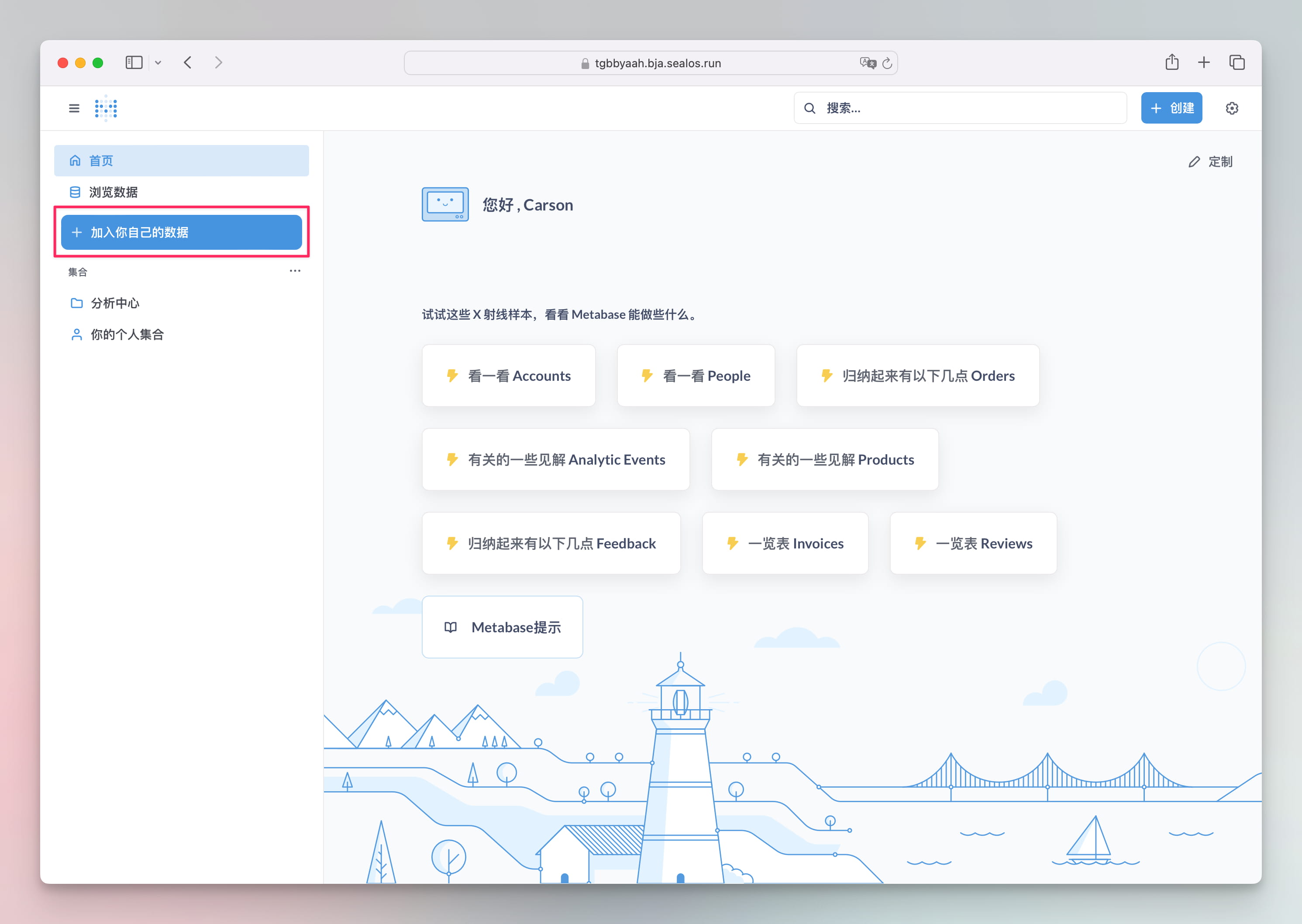The height and width of the screenshot is (924, 1302).
Task: Open the collections overflow menu (...)
Action: (x=295, y=271)
